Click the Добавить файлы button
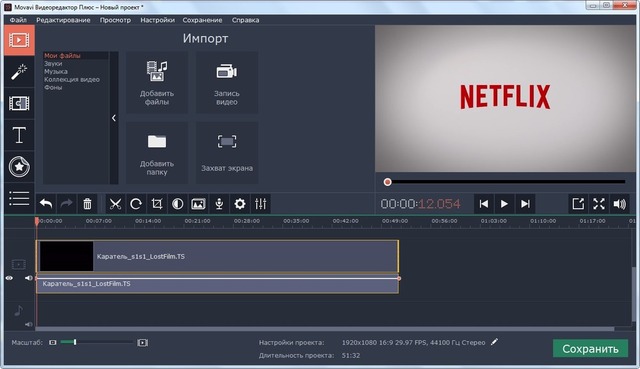This screenshot has height=369, width=640. [157, 82]
